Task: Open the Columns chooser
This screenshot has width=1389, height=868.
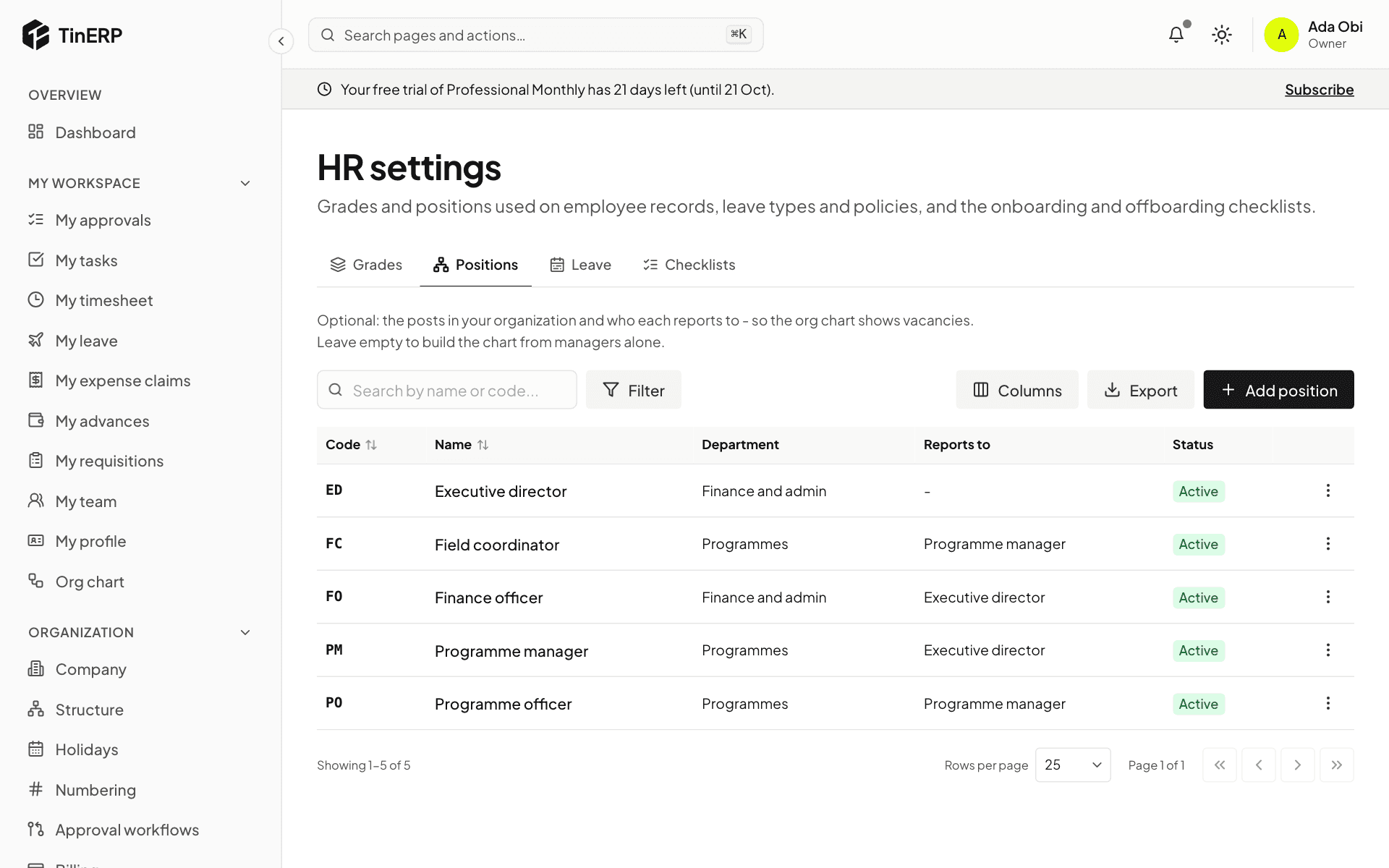Action: (1017, 390)
